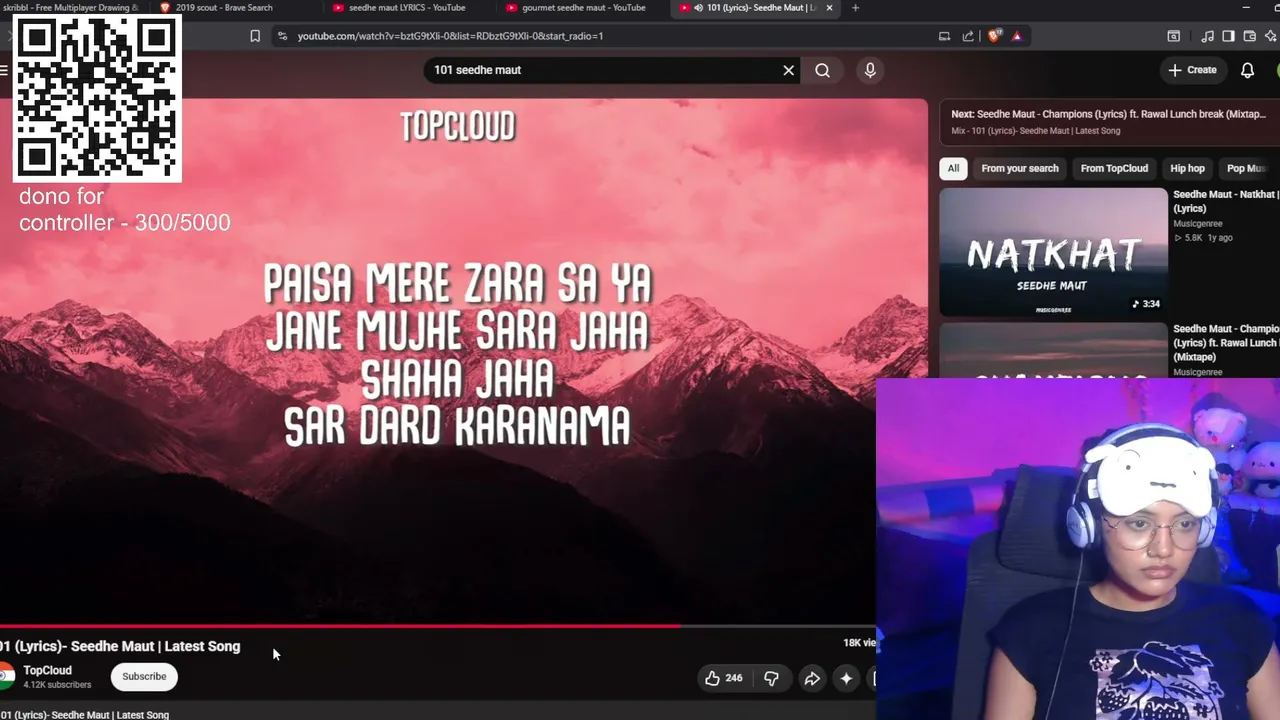
Task: Click the cast/install screen icon in address bar
Action: [944, 36]
